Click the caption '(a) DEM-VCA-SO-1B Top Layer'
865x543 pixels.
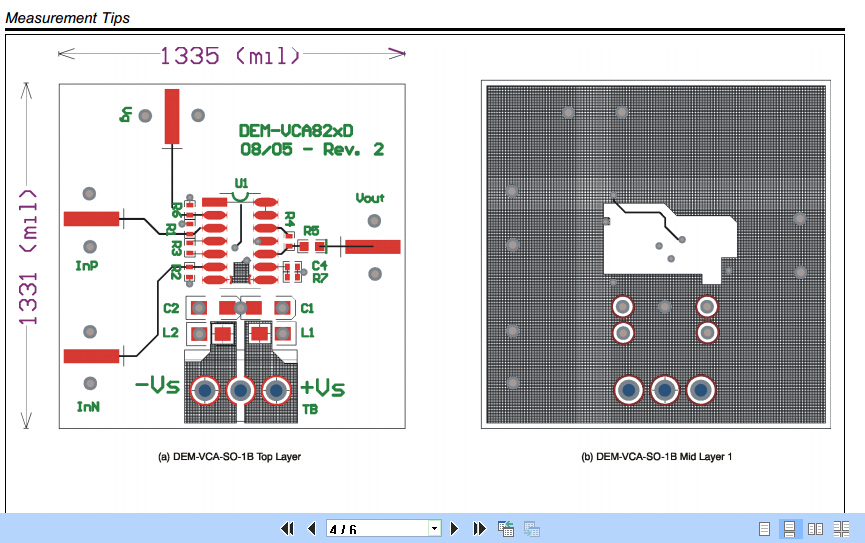[x=229, y=456]
